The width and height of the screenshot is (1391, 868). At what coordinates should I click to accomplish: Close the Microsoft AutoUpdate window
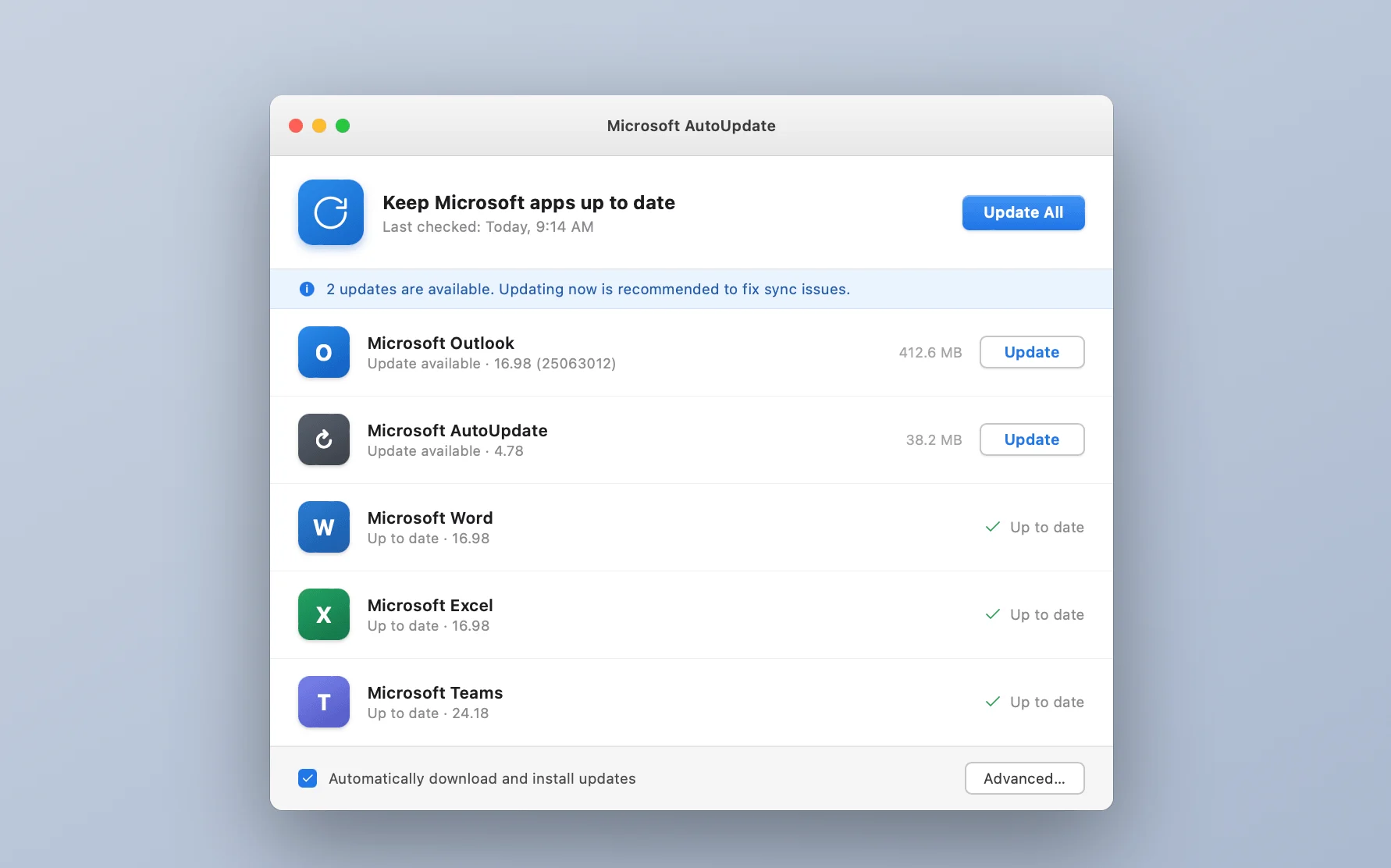click(x=296, y=126)
